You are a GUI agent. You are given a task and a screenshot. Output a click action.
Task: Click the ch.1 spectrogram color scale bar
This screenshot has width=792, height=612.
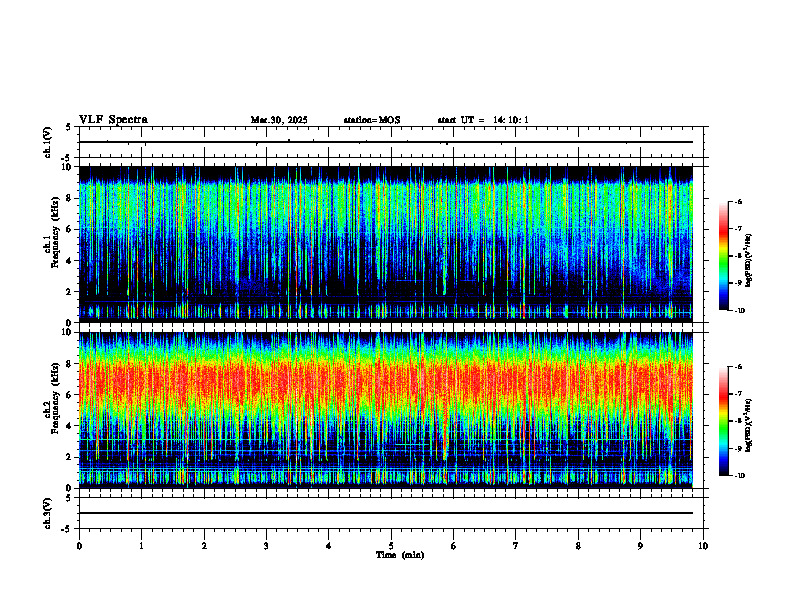click(724, 256)
